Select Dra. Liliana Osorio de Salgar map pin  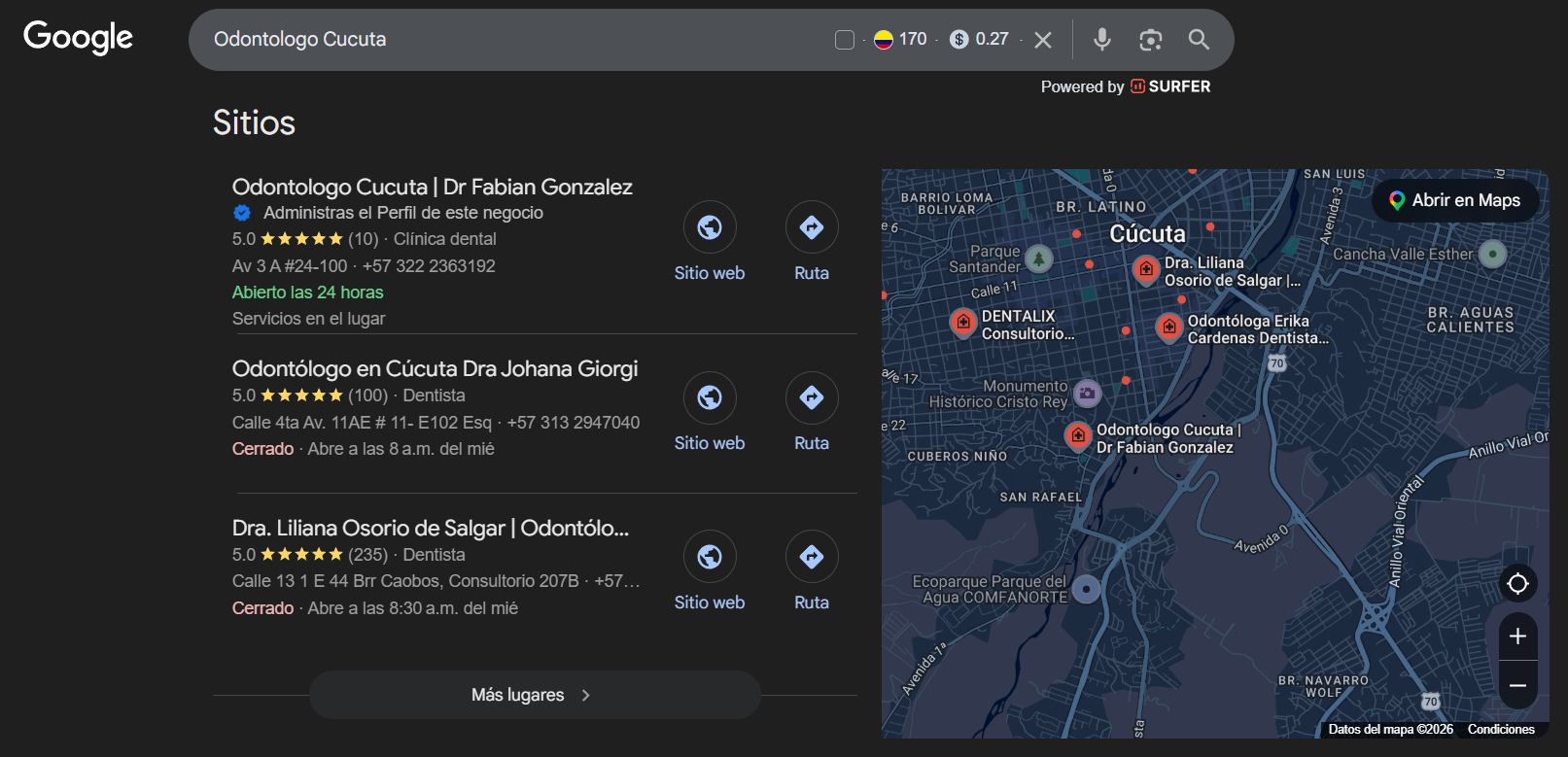(1146, 269)
